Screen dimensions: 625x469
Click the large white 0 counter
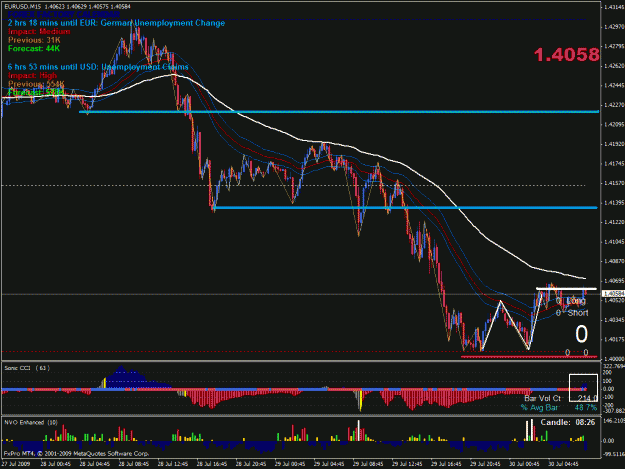point(581,334)
